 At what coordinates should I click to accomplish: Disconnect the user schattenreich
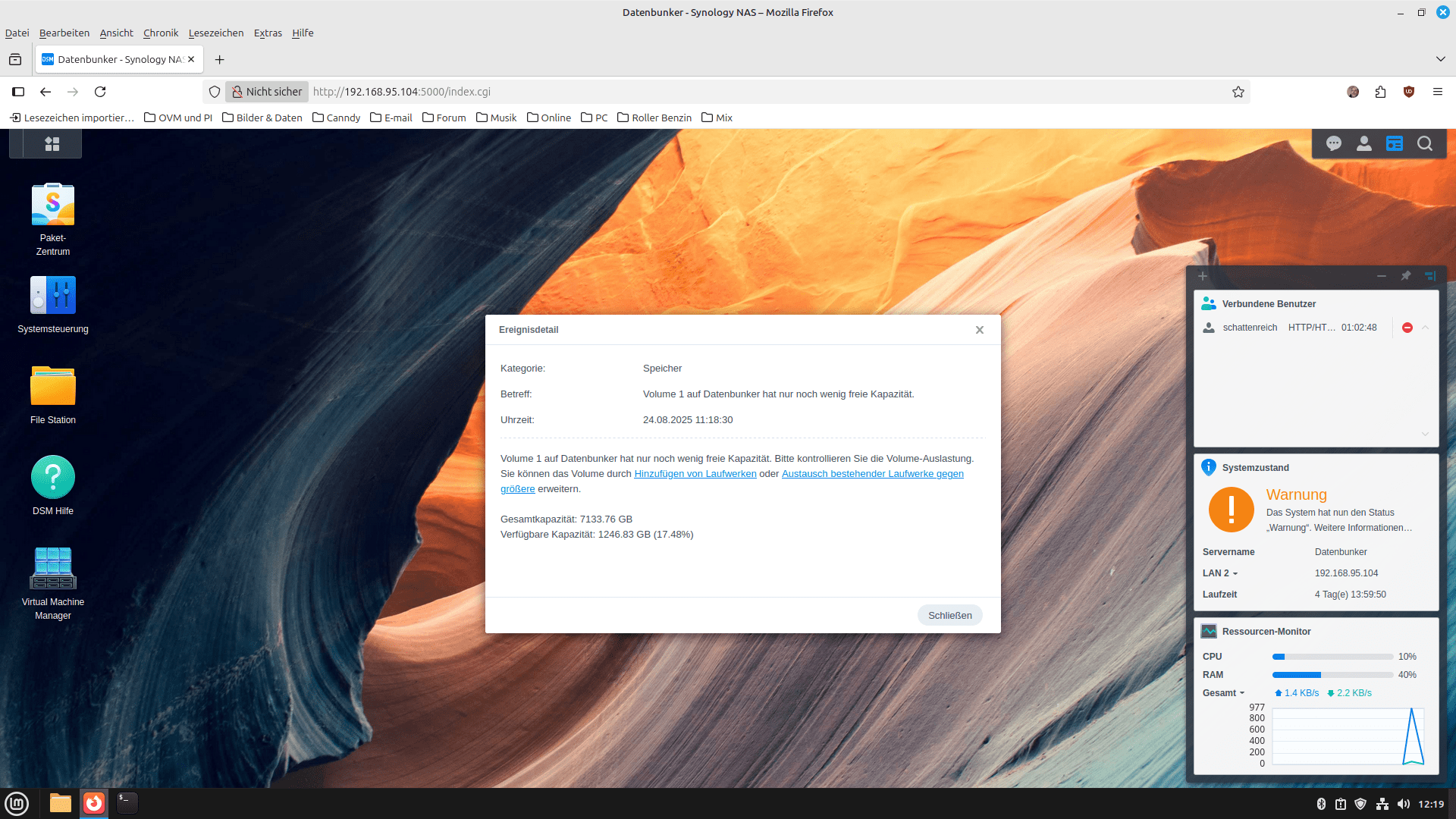1407,328
